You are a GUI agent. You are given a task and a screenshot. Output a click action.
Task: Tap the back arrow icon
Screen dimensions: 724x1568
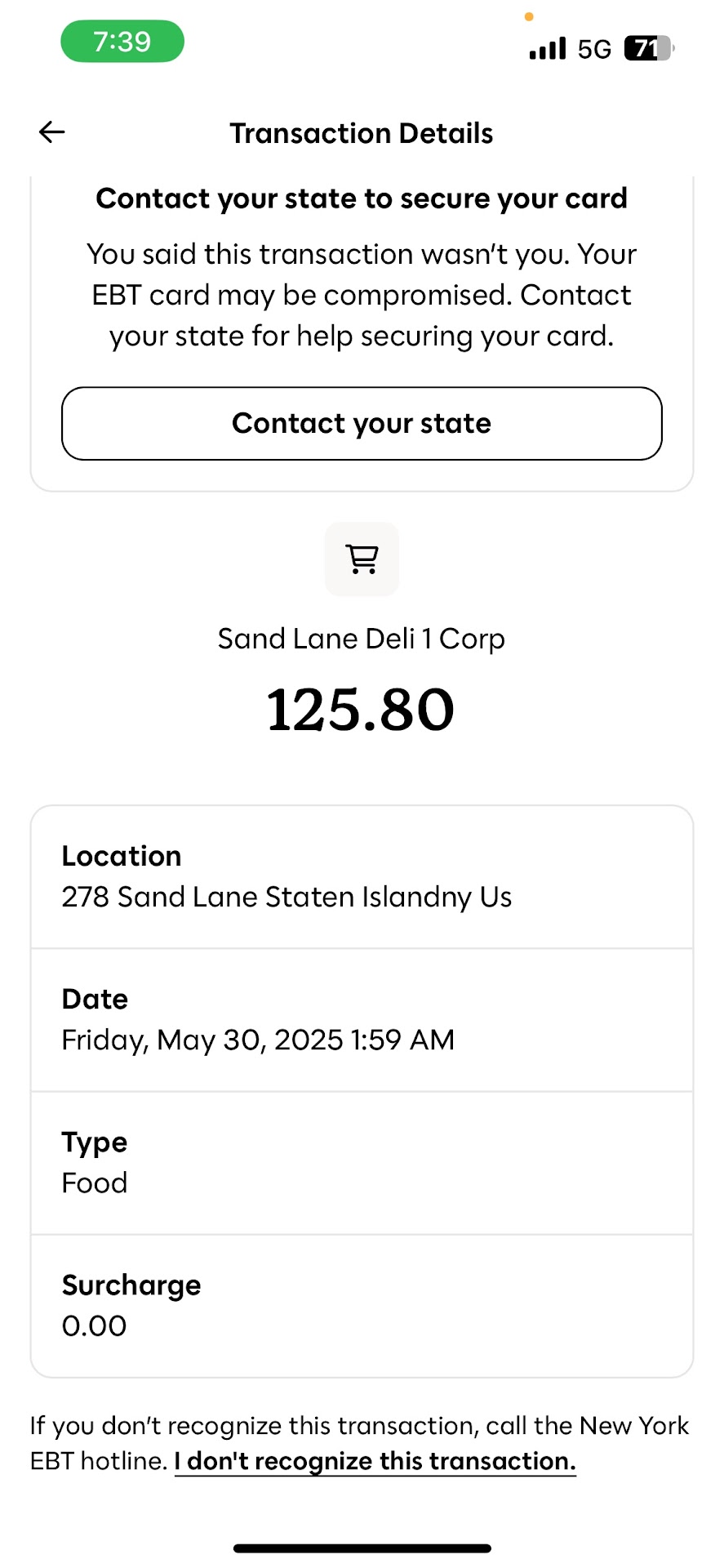(x=51, y=132)
